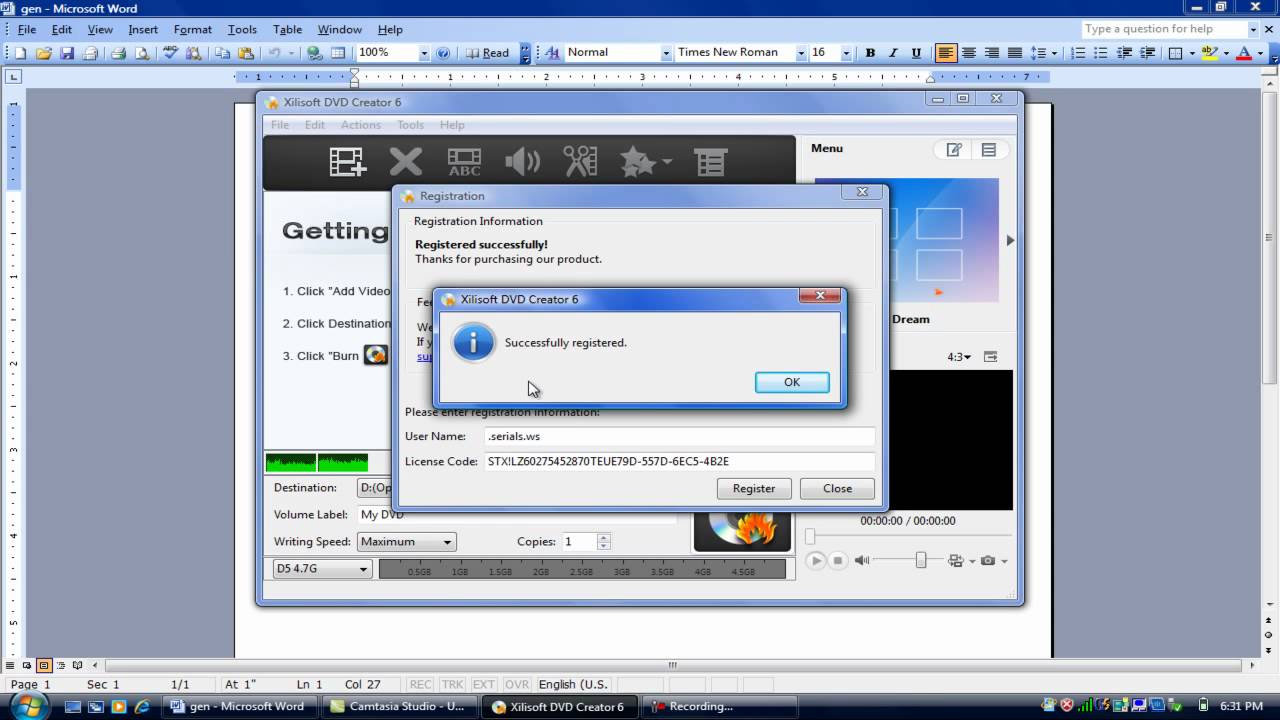This screenshot has height=720, width=1280.
Task: Open the Insert menu in Word
Action: point(143,30)
